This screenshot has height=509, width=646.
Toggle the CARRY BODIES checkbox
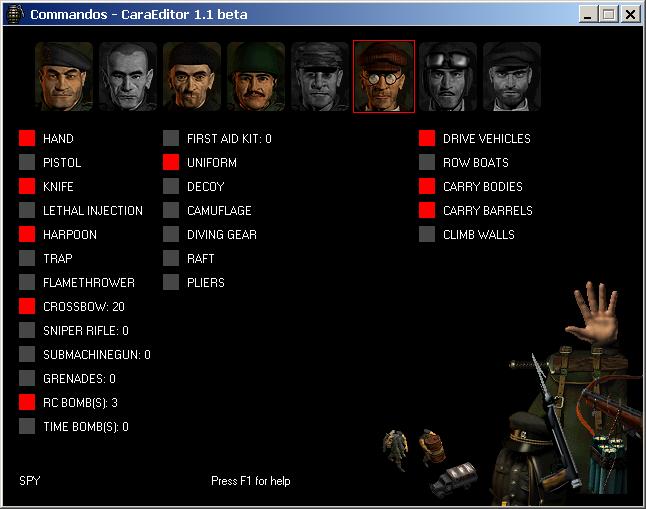point(427,186)
